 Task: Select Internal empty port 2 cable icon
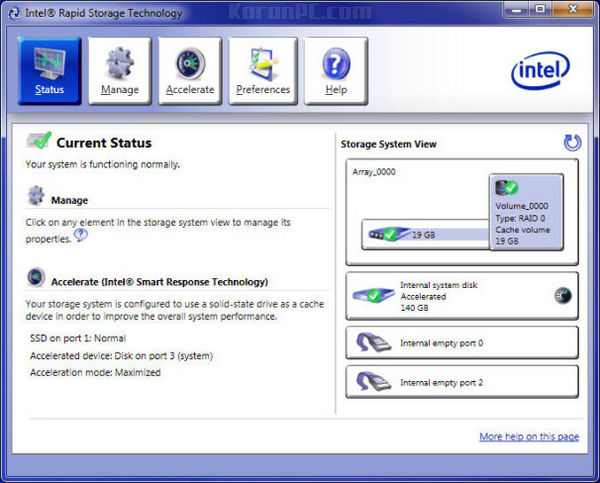click(373, 382)
